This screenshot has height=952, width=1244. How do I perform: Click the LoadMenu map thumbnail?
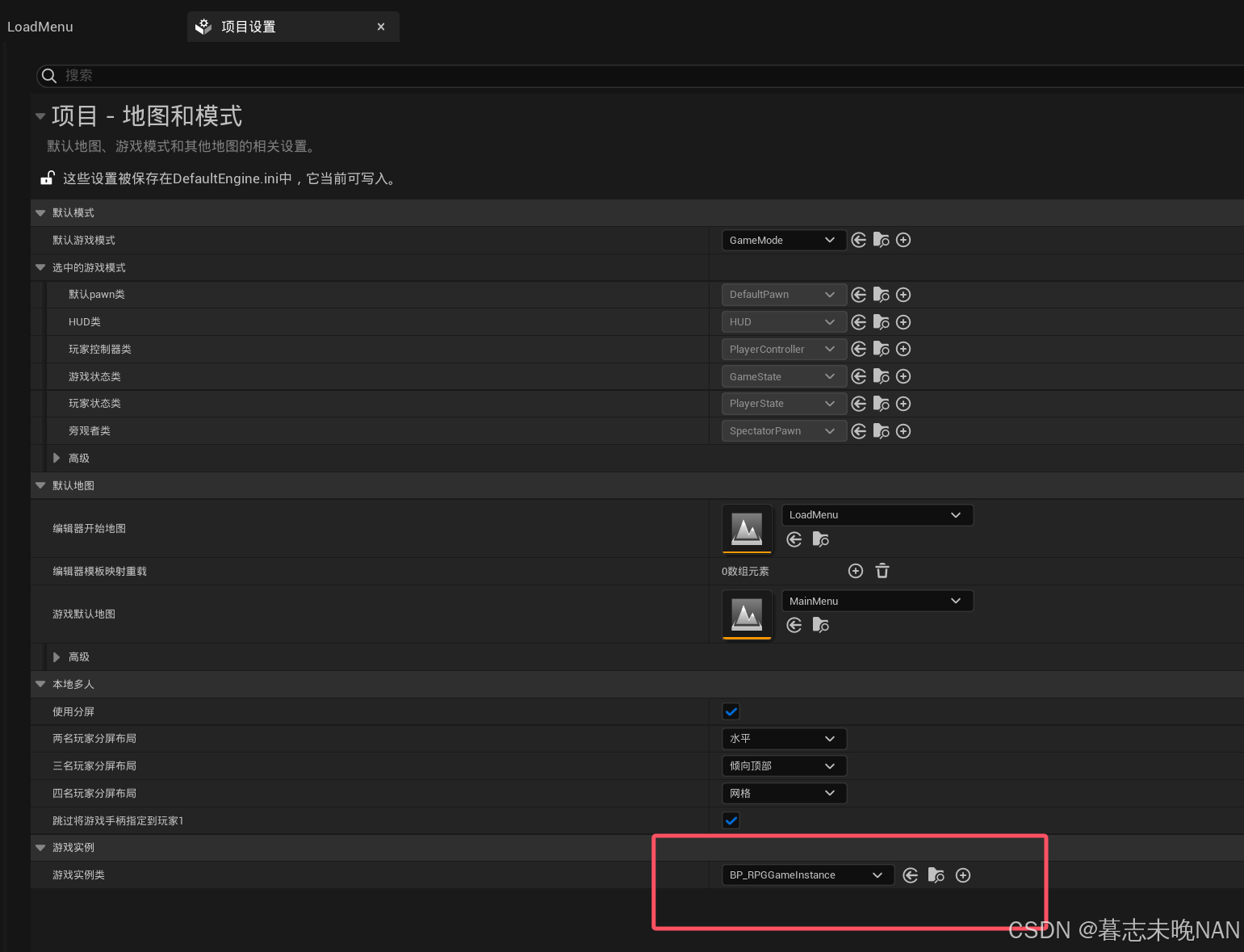pos(747,529)
